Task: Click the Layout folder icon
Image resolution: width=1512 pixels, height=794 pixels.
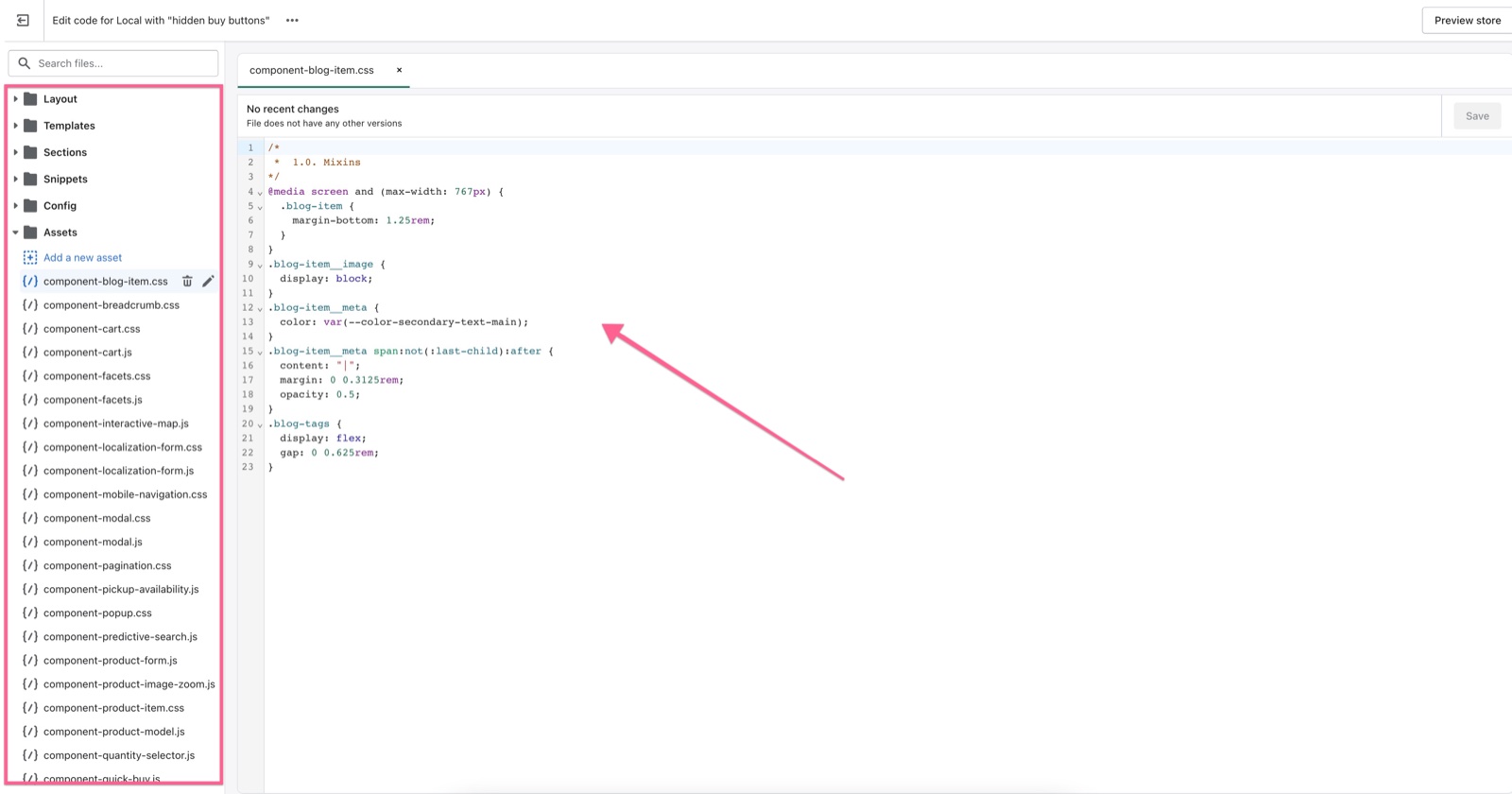Action: coord(30,98)
